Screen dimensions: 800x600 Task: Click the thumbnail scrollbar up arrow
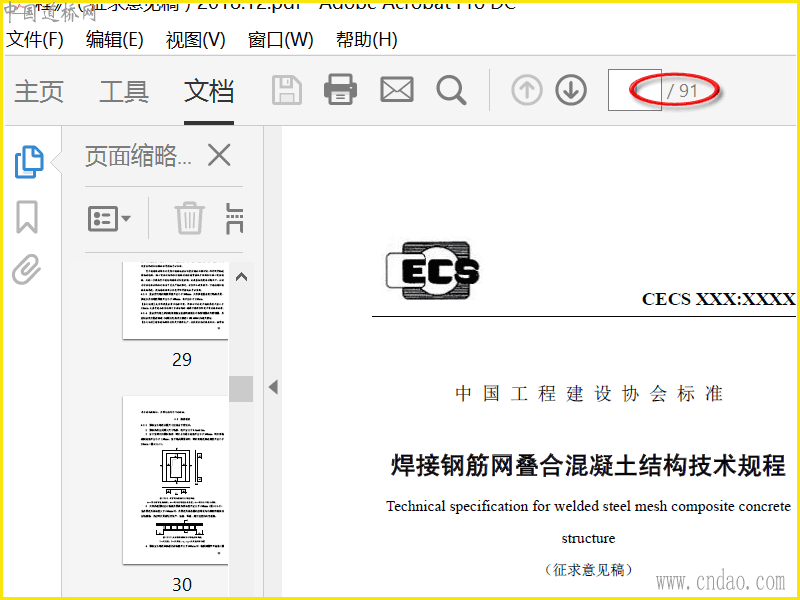(241, 277)
